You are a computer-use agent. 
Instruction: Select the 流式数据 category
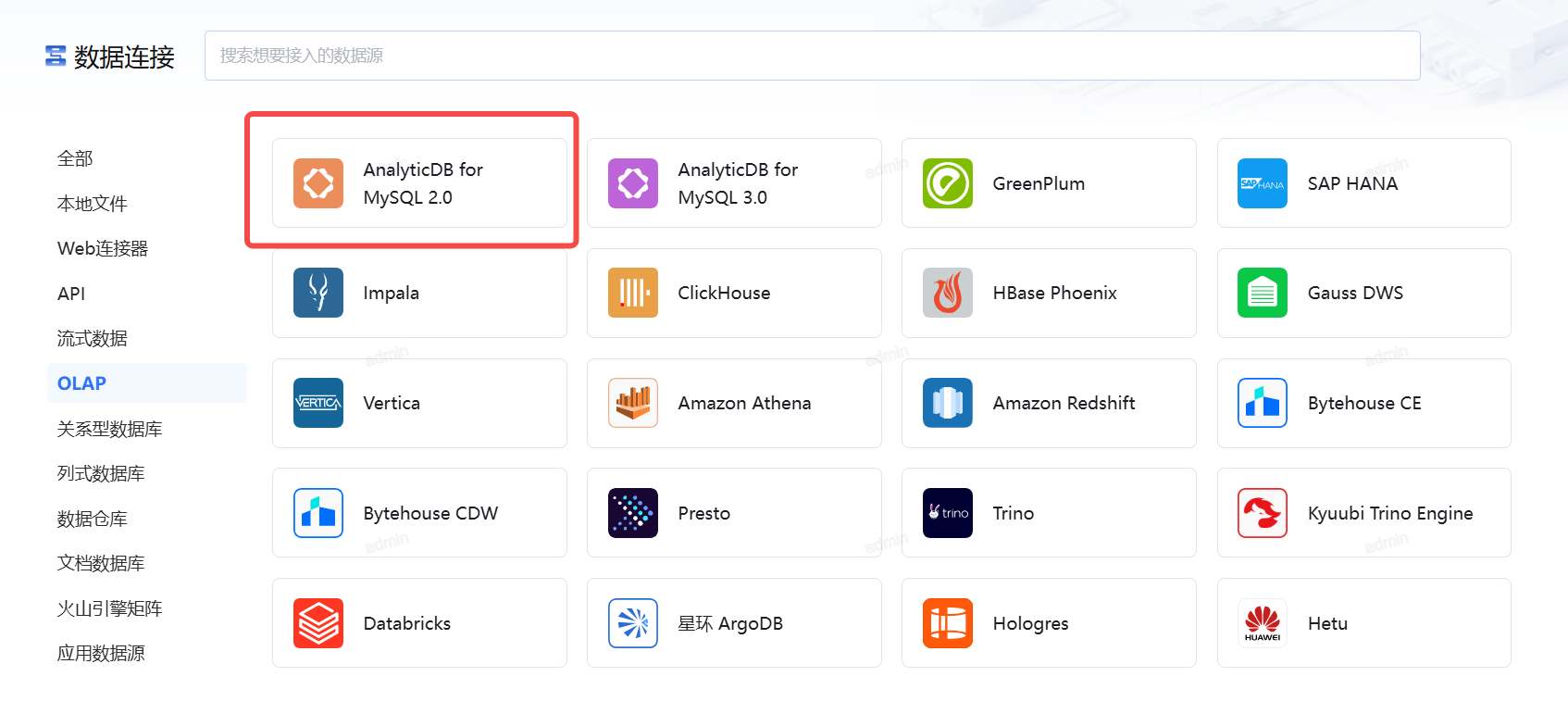93,338
